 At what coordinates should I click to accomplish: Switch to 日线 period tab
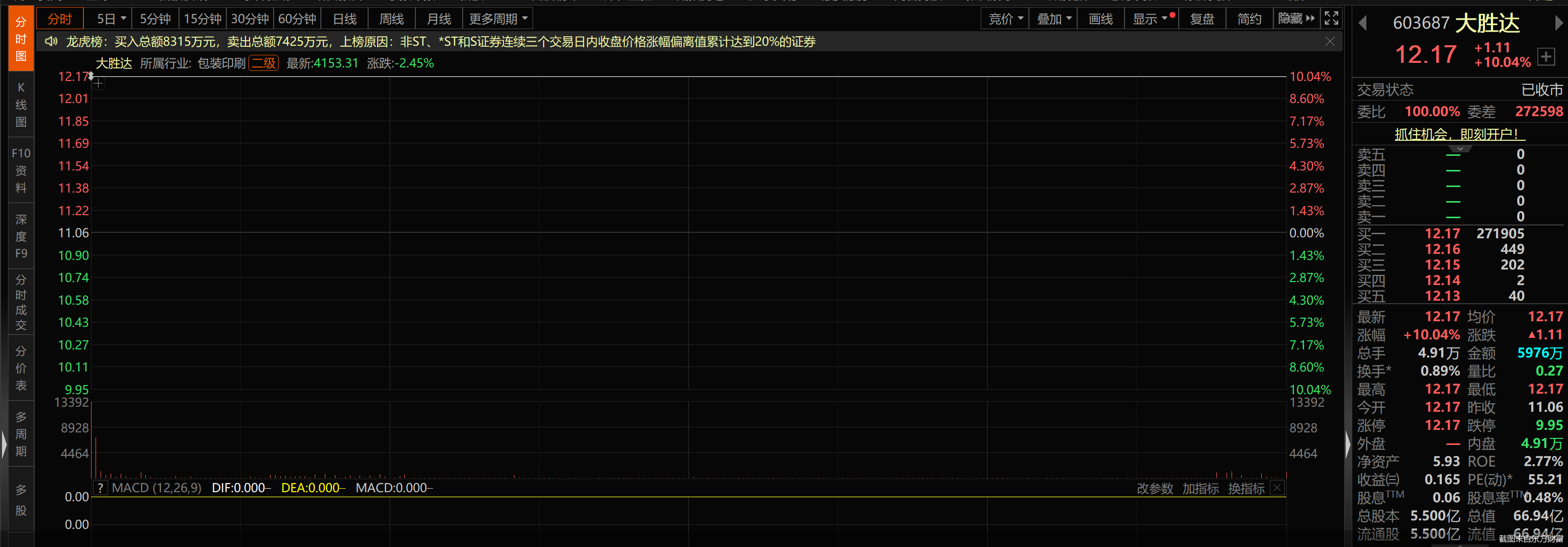pos(344,19)
